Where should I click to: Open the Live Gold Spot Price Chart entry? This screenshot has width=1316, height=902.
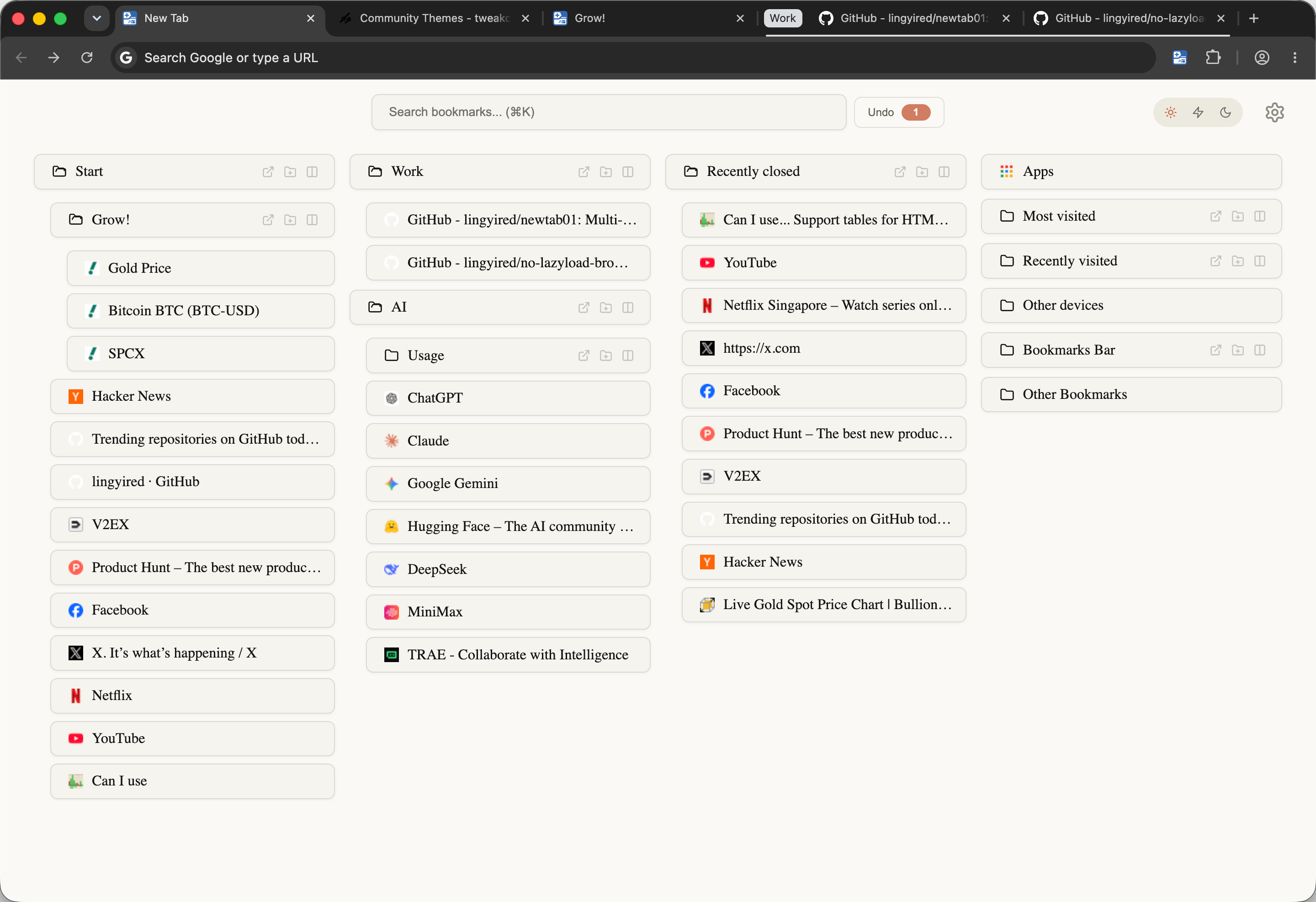824,605
